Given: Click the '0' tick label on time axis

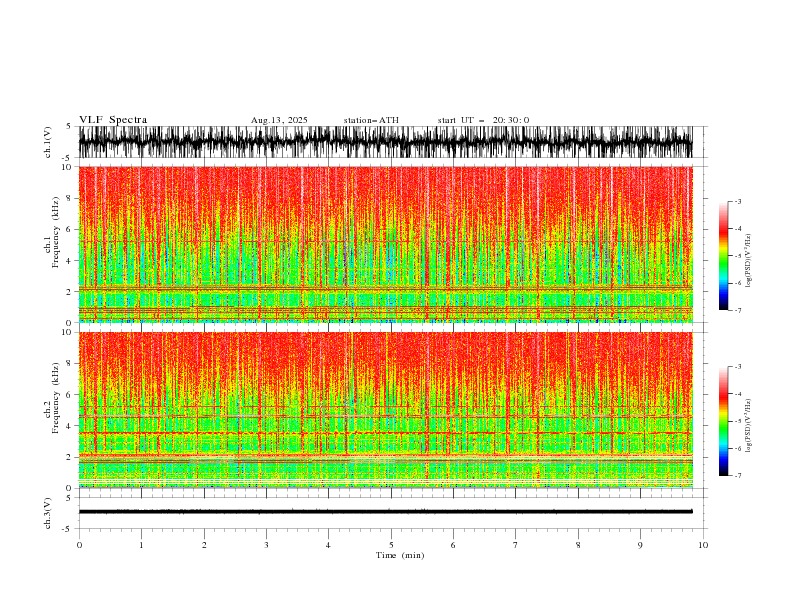Looking at the screenshot, I should (79, 545).
